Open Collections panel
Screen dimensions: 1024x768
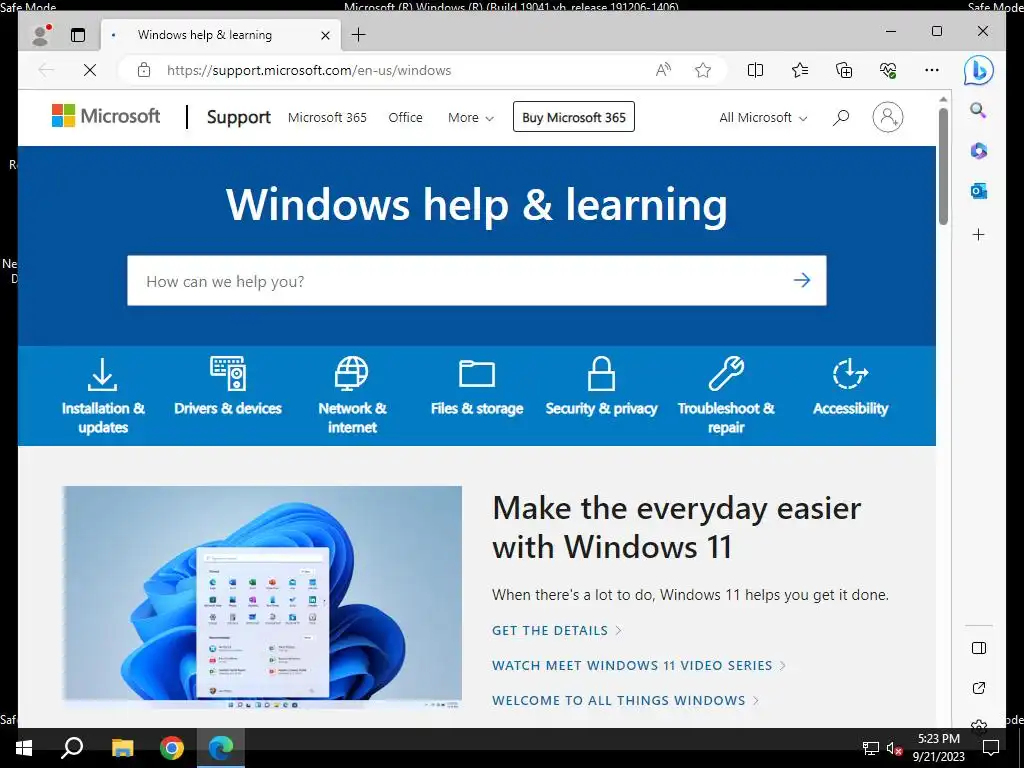(x=844, y=70)
